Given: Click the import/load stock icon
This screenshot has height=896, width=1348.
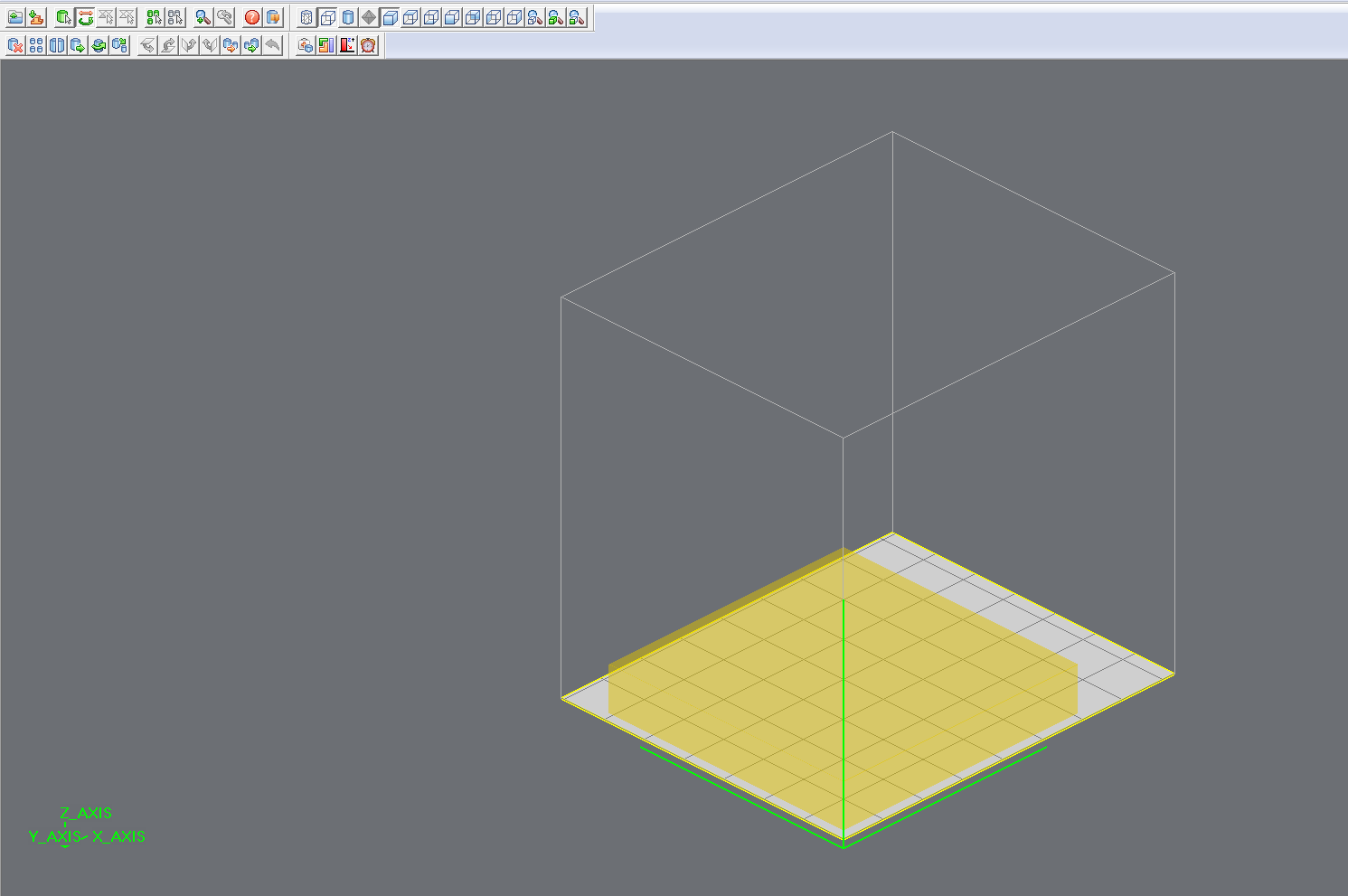Looking at the screenshot, I should (x=34, y=16).
